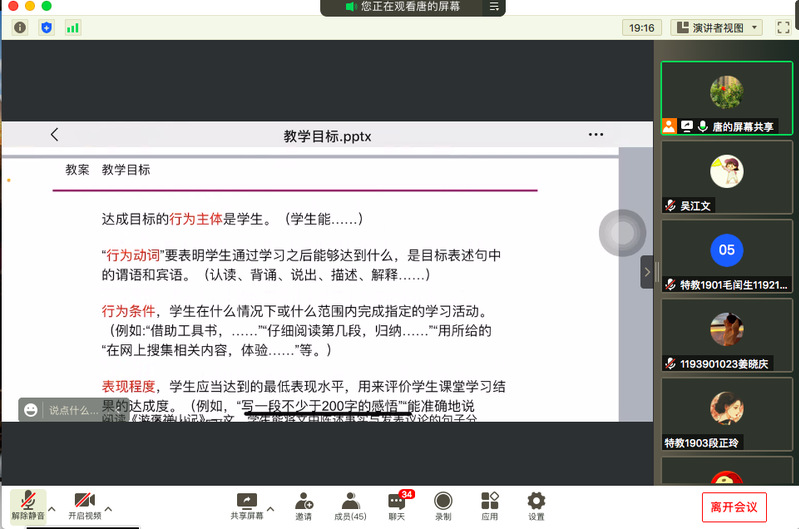Click the meeting info icon at top left
799x529 pixels.
pos(20,28)
